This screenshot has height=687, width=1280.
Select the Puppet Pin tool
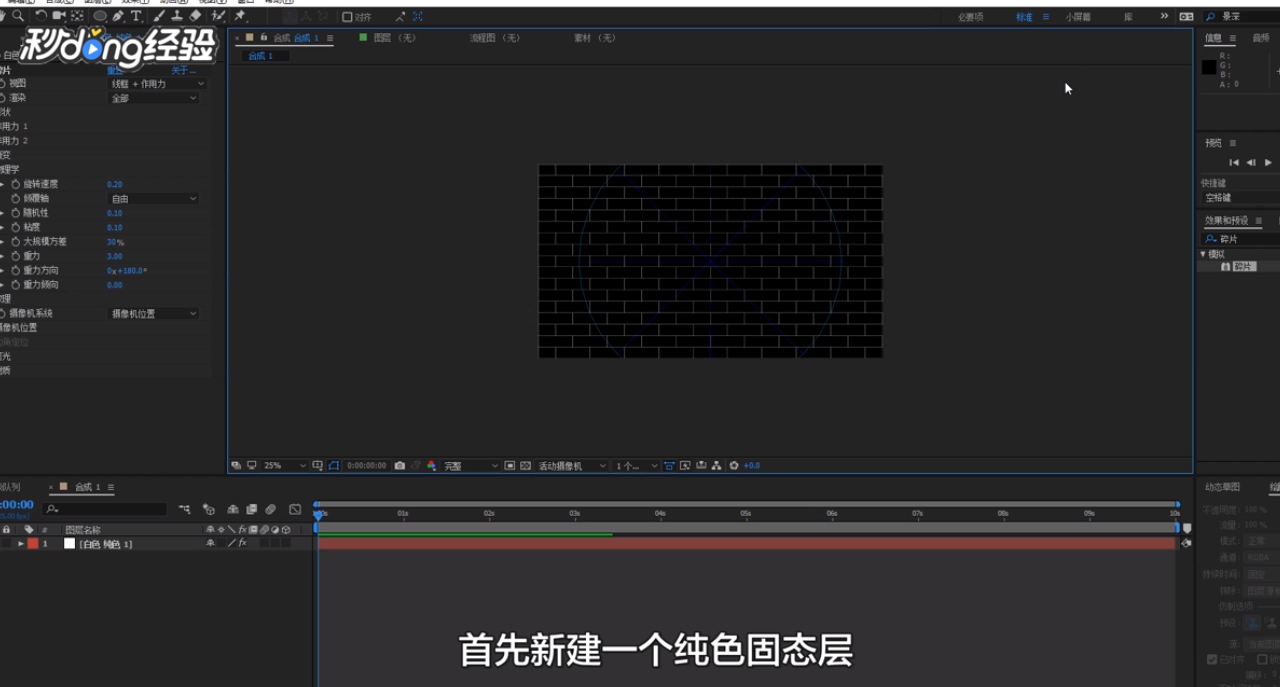pyautogui.click(x=240, y=16)
